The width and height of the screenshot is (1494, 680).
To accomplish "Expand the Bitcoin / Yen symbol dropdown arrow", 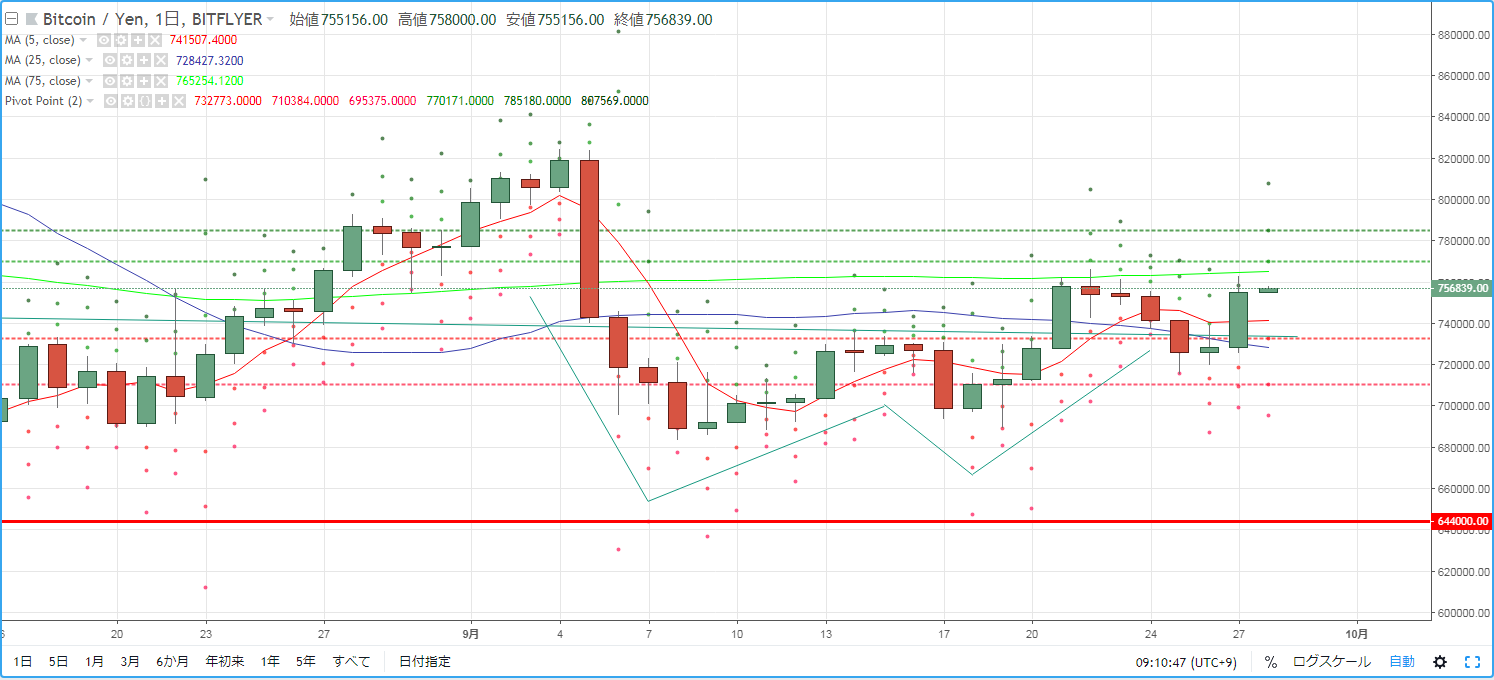I will pyautogui.click(x=270, y=19).
